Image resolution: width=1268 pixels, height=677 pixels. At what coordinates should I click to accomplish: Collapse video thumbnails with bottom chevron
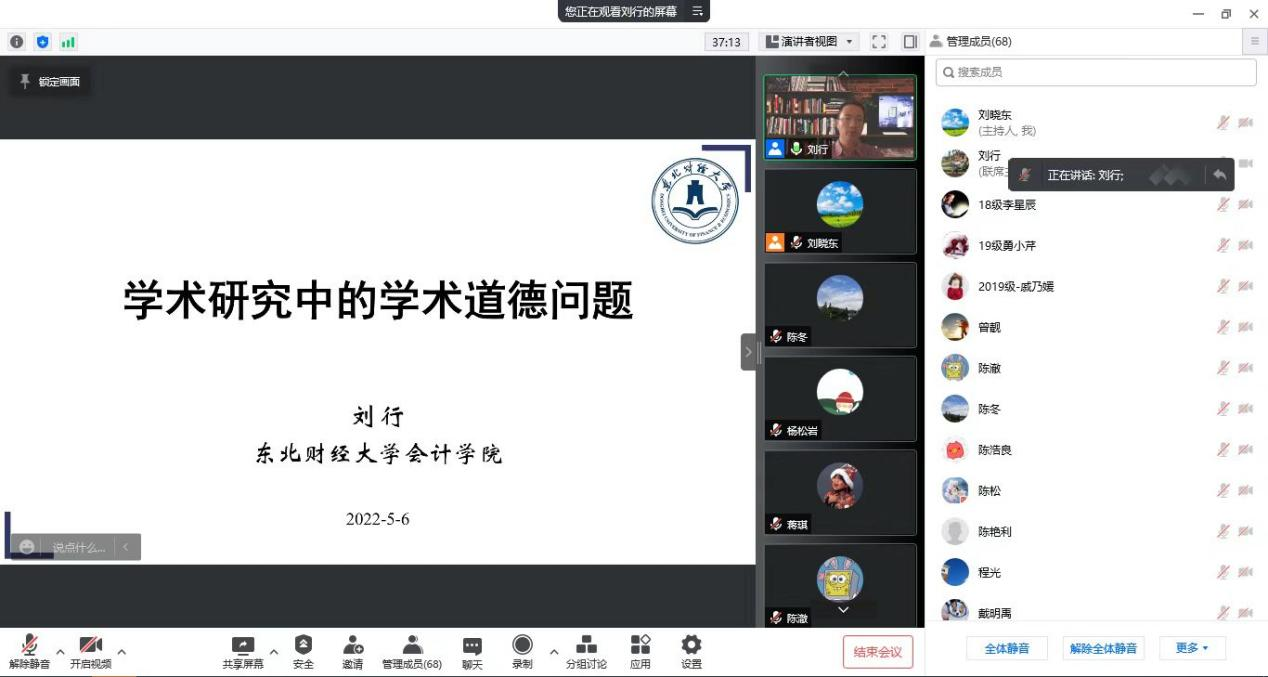843,610
